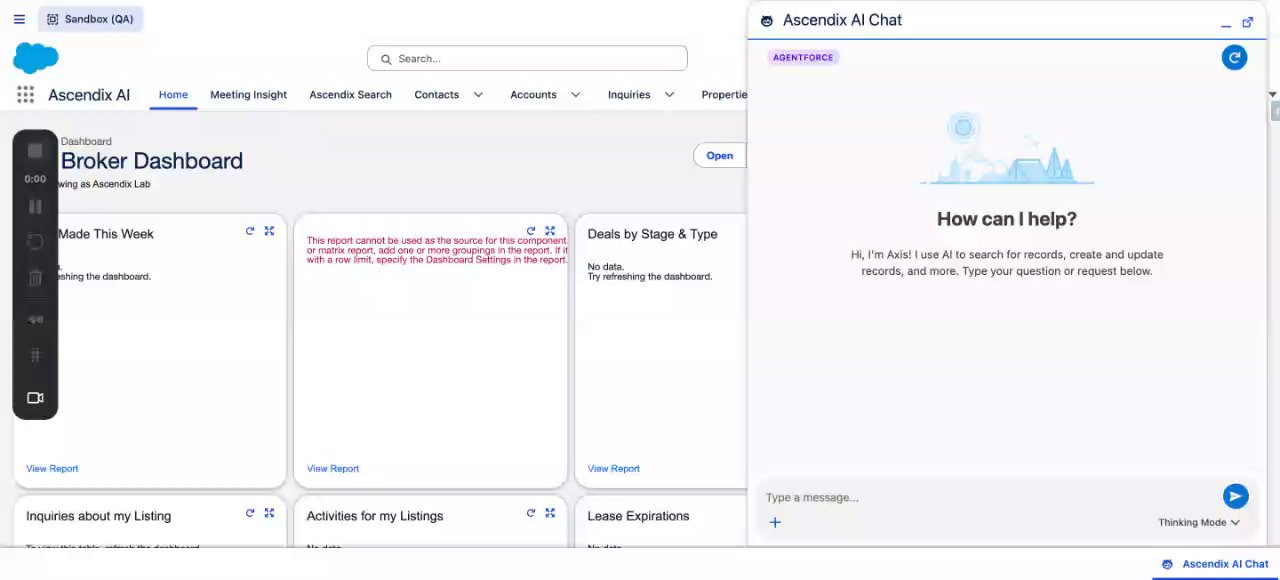Click the AGENTFORCE badge
Screen dimensions: 1280x580
(803, 57)
